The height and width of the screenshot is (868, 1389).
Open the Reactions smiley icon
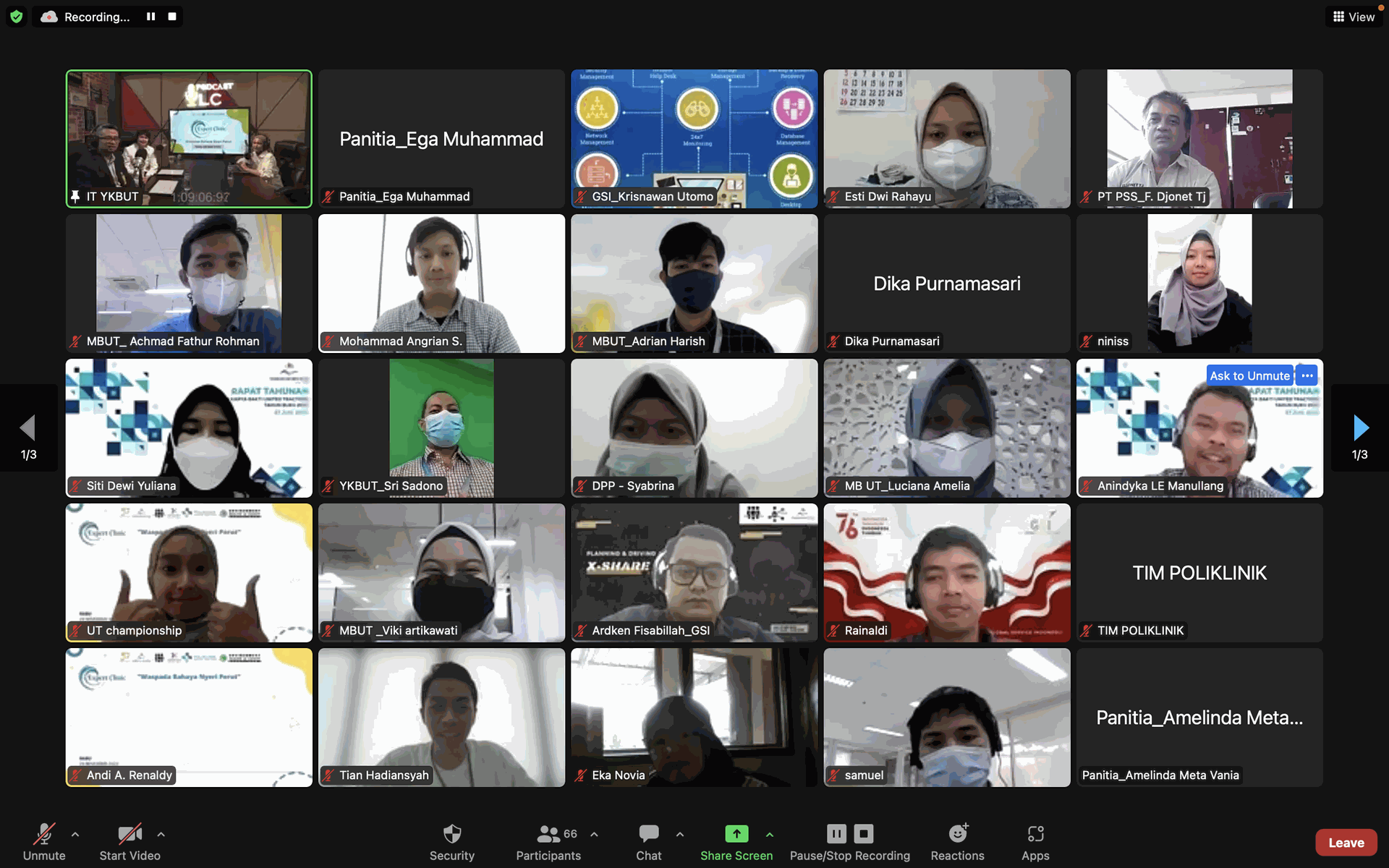point(957,834)
